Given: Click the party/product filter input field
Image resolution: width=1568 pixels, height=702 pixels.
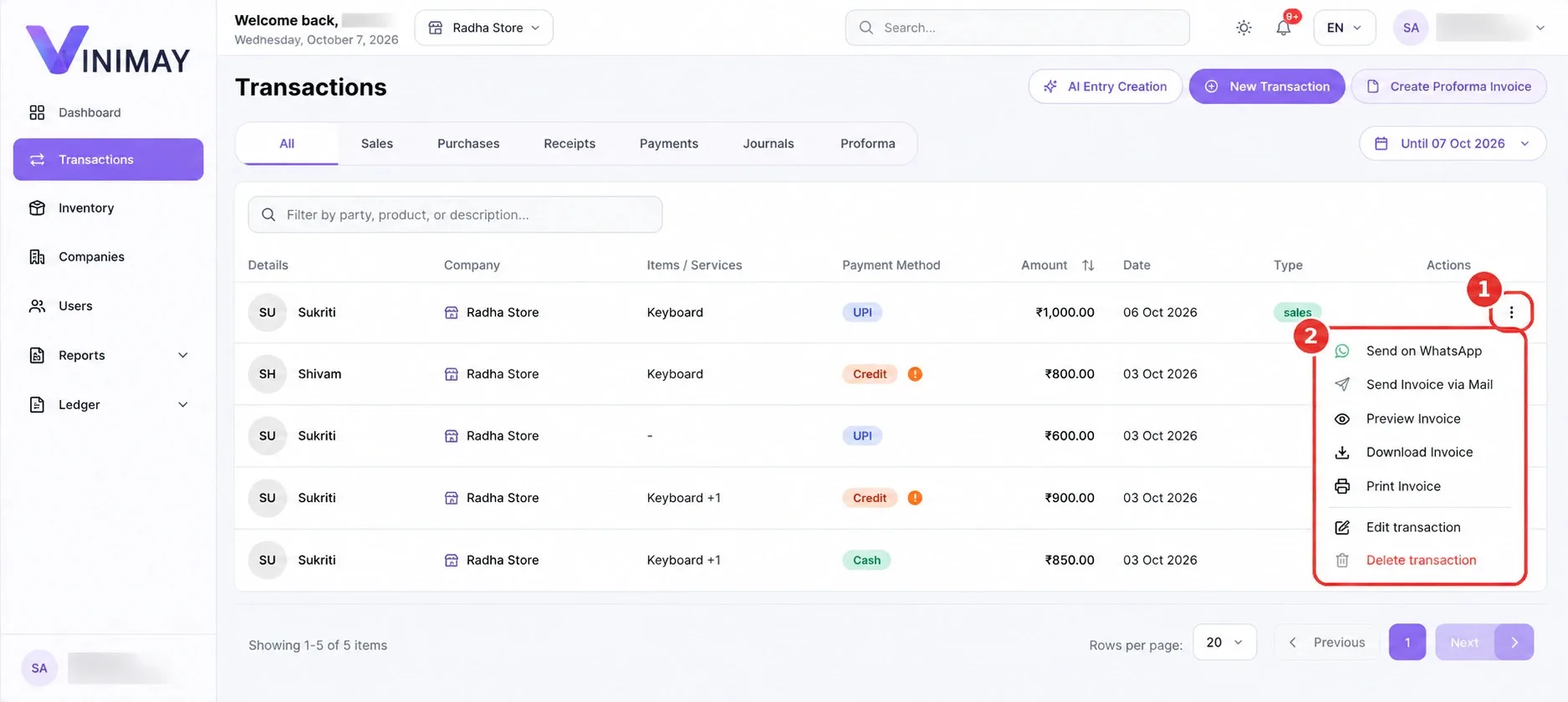Looking at the screenshot, I should 455,214.
